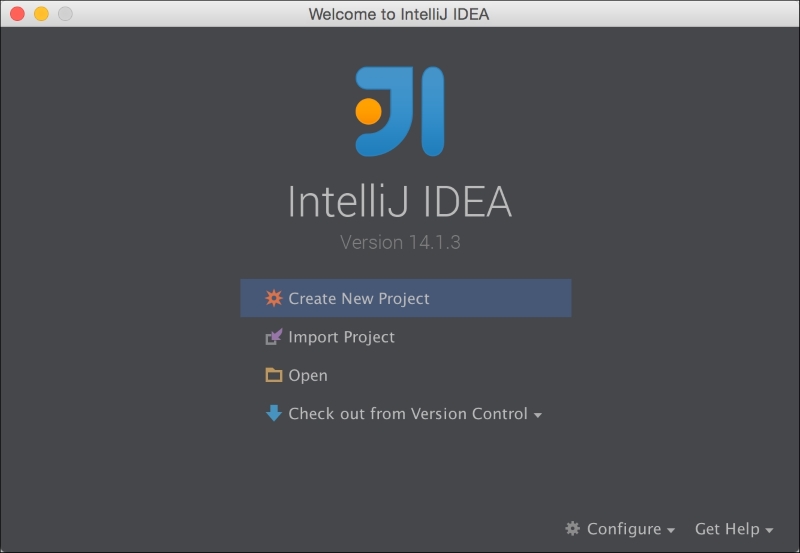Select the Open text link
The height and width of the screenshot is (553, 800).
[308, 376]
